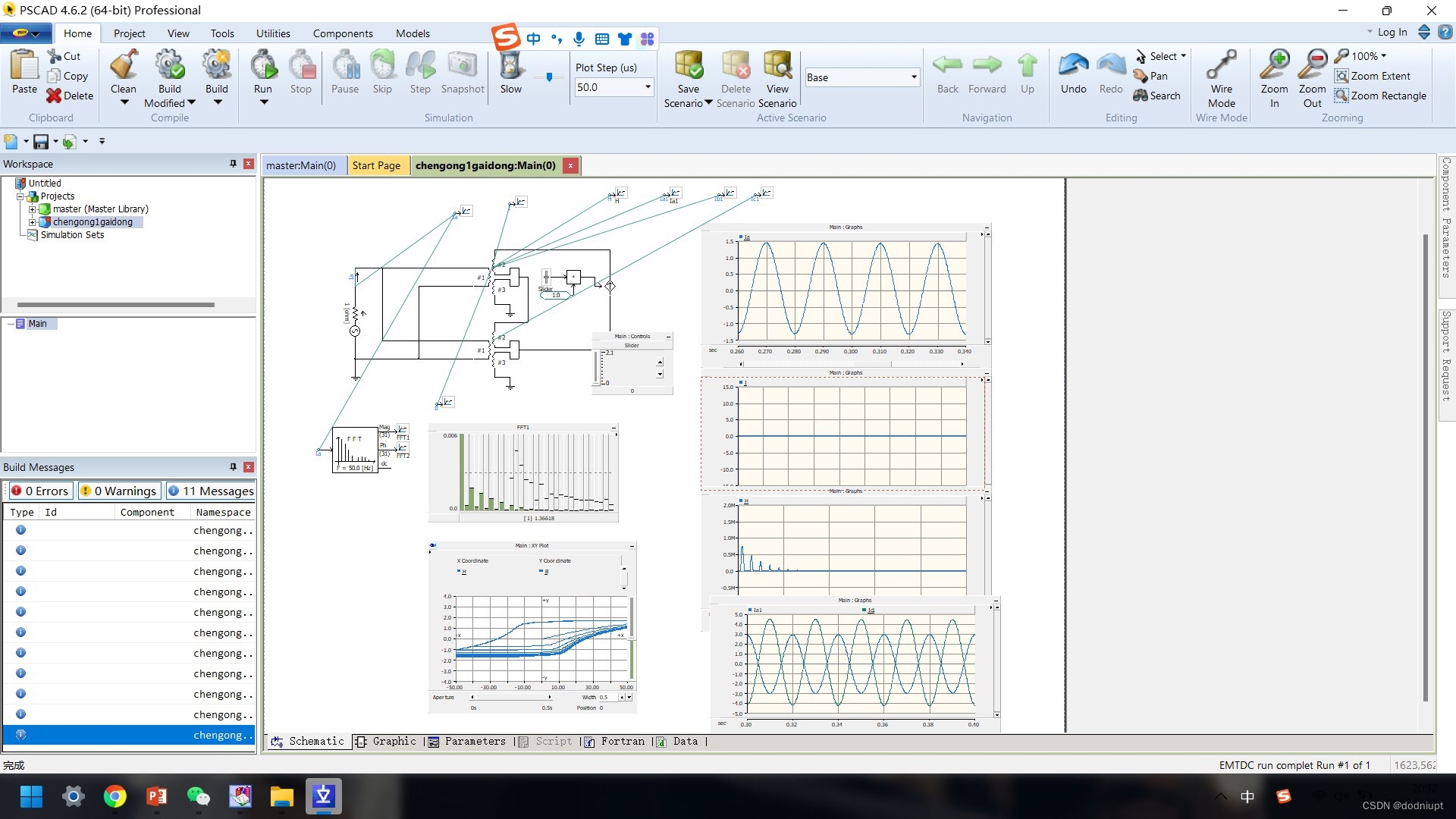The height and width of the screenshot is (819, 1456).
Task: Collapse the Projects tree node
Action: (20, 196)
